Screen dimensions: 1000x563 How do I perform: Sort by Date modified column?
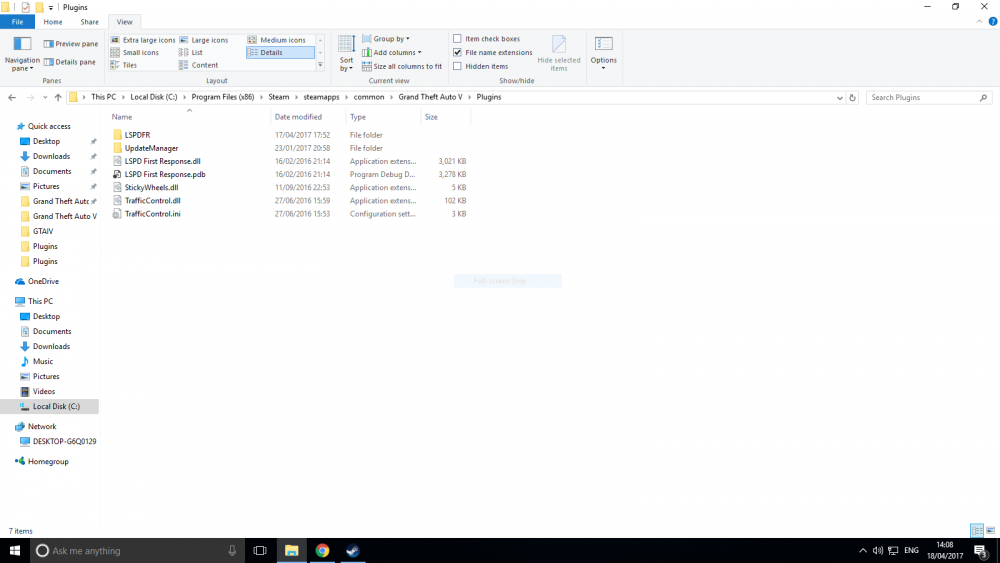pos(298,117)
